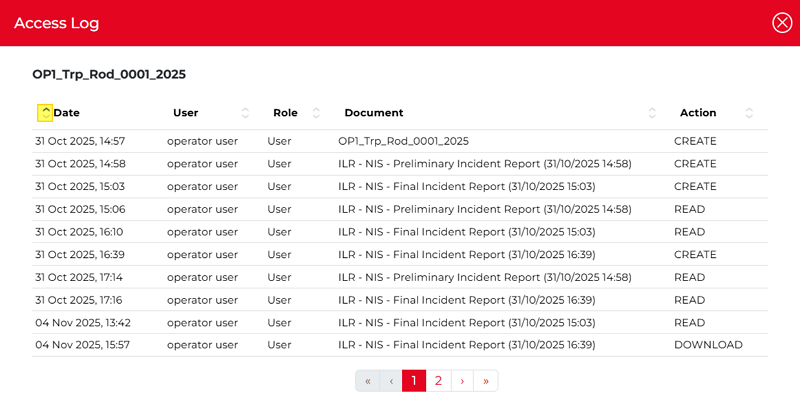
Task: Click READ action in the 13:42 row
Action: 689,323
